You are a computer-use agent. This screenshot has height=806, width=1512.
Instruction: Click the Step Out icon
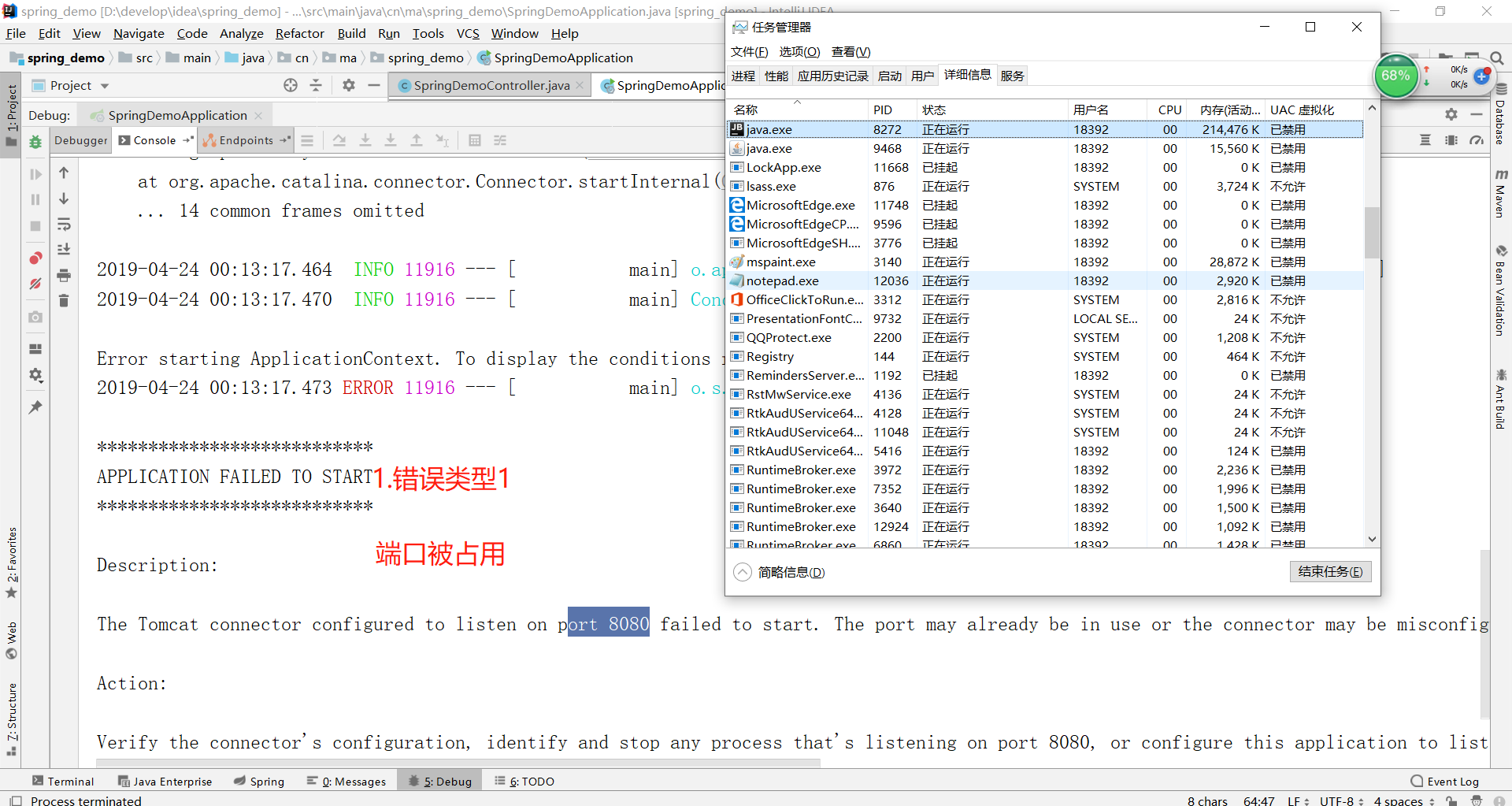[417, 140]
